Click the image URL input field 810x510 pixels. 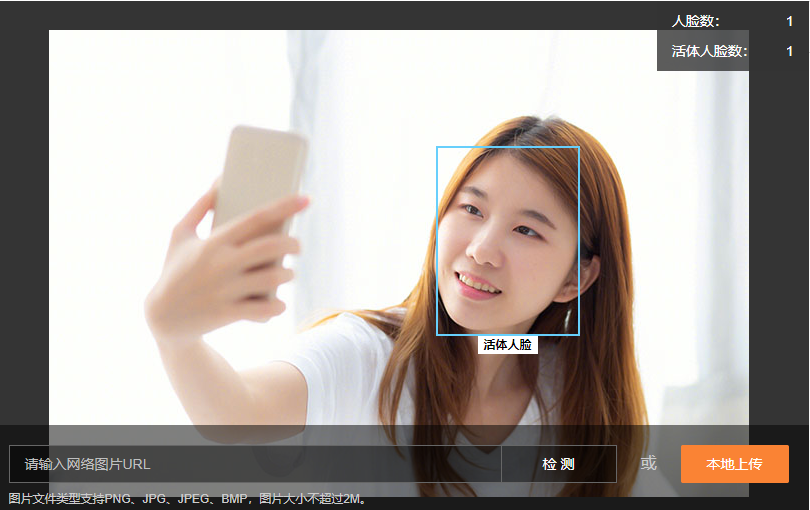tap(255, 464)
